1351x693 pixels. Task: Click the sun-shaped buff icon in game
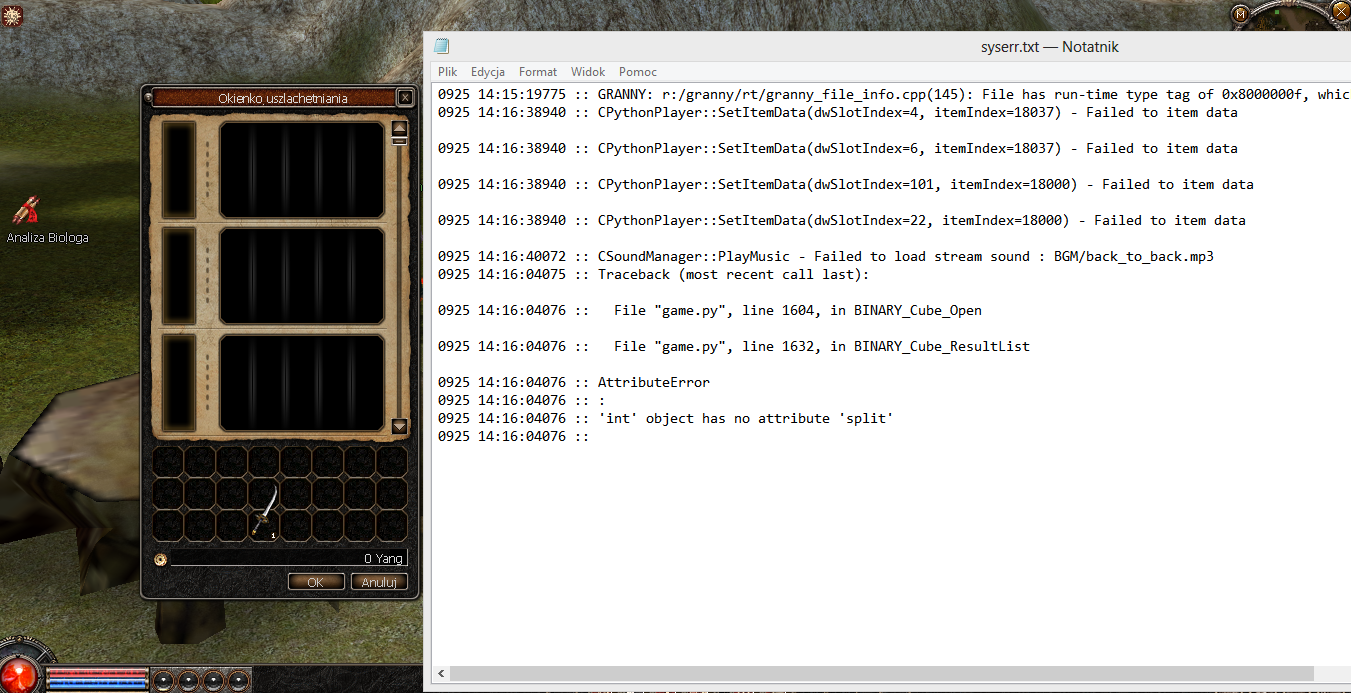point(13,15)
